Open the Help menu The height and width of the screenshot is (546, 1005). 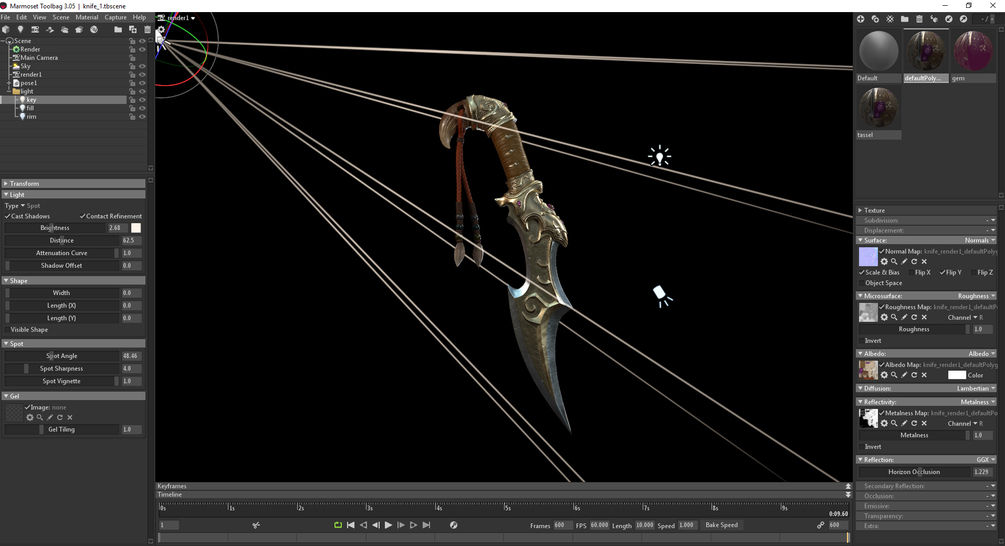pyautogui.click(x=139, y=17)
